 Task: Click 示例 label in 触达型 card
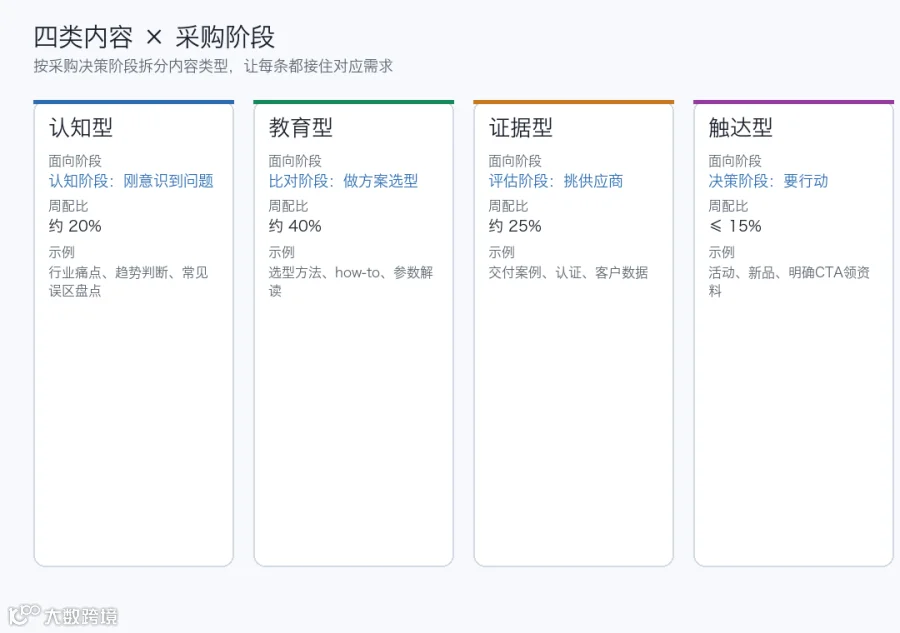coord(721,252)
